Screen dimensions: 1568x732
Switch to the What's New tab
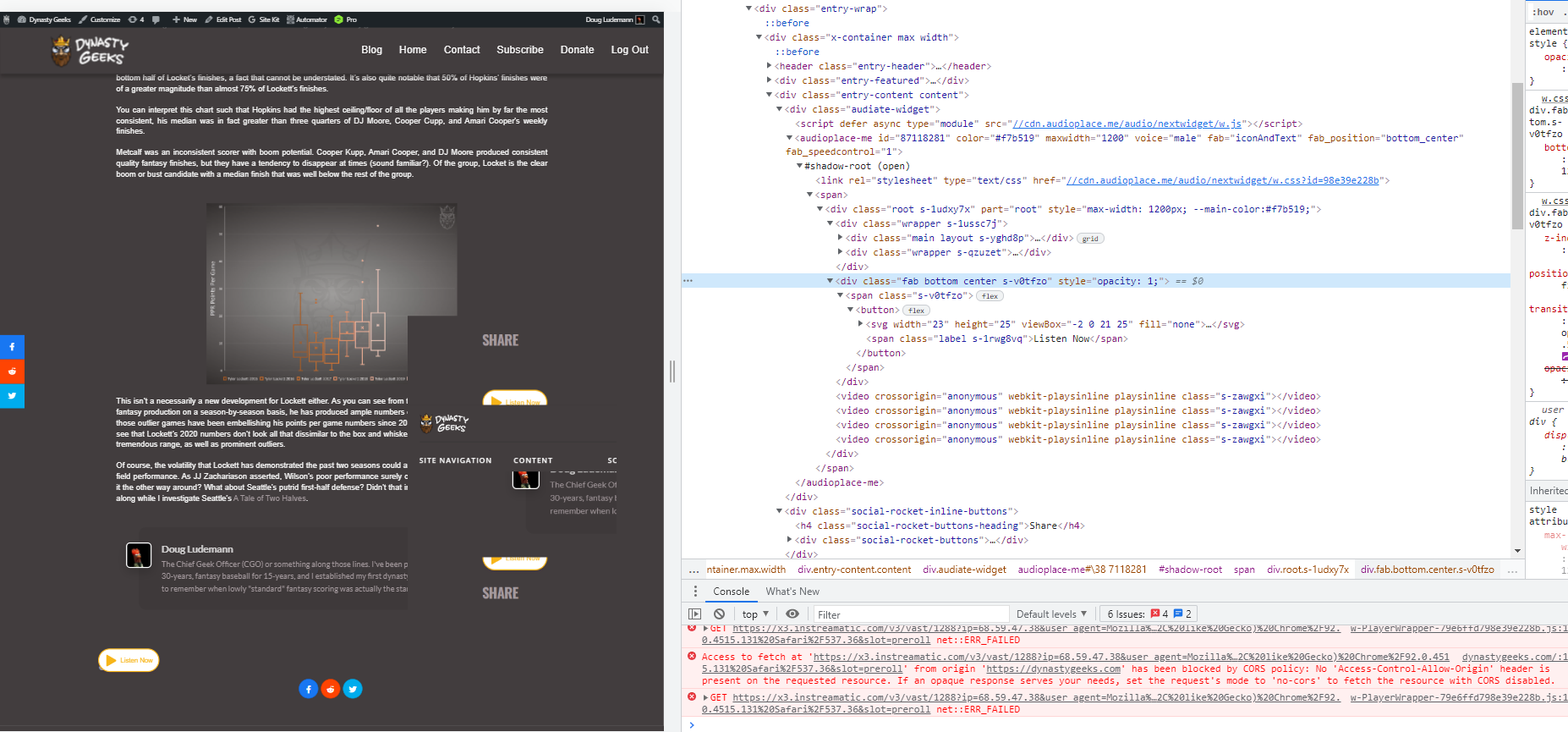point(792,592)
